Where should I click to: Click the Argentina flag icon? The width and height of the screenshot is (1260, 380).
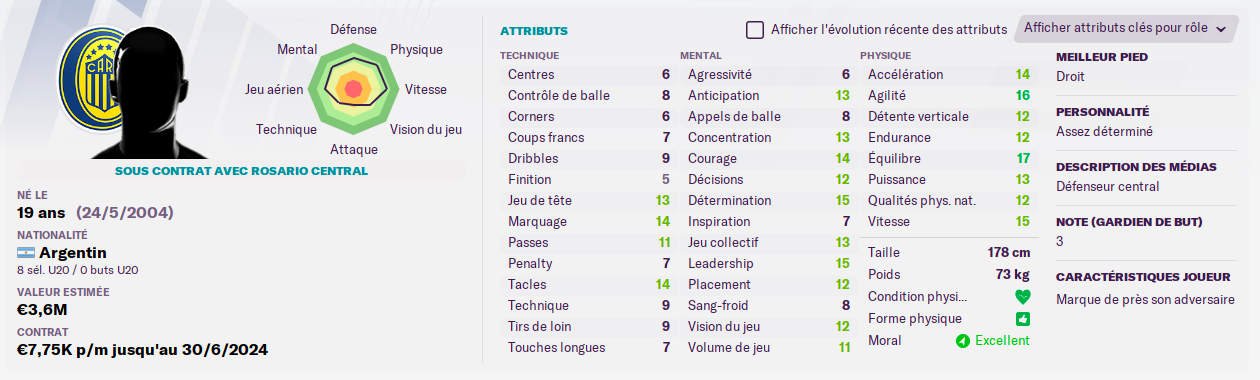pos(26,253)
